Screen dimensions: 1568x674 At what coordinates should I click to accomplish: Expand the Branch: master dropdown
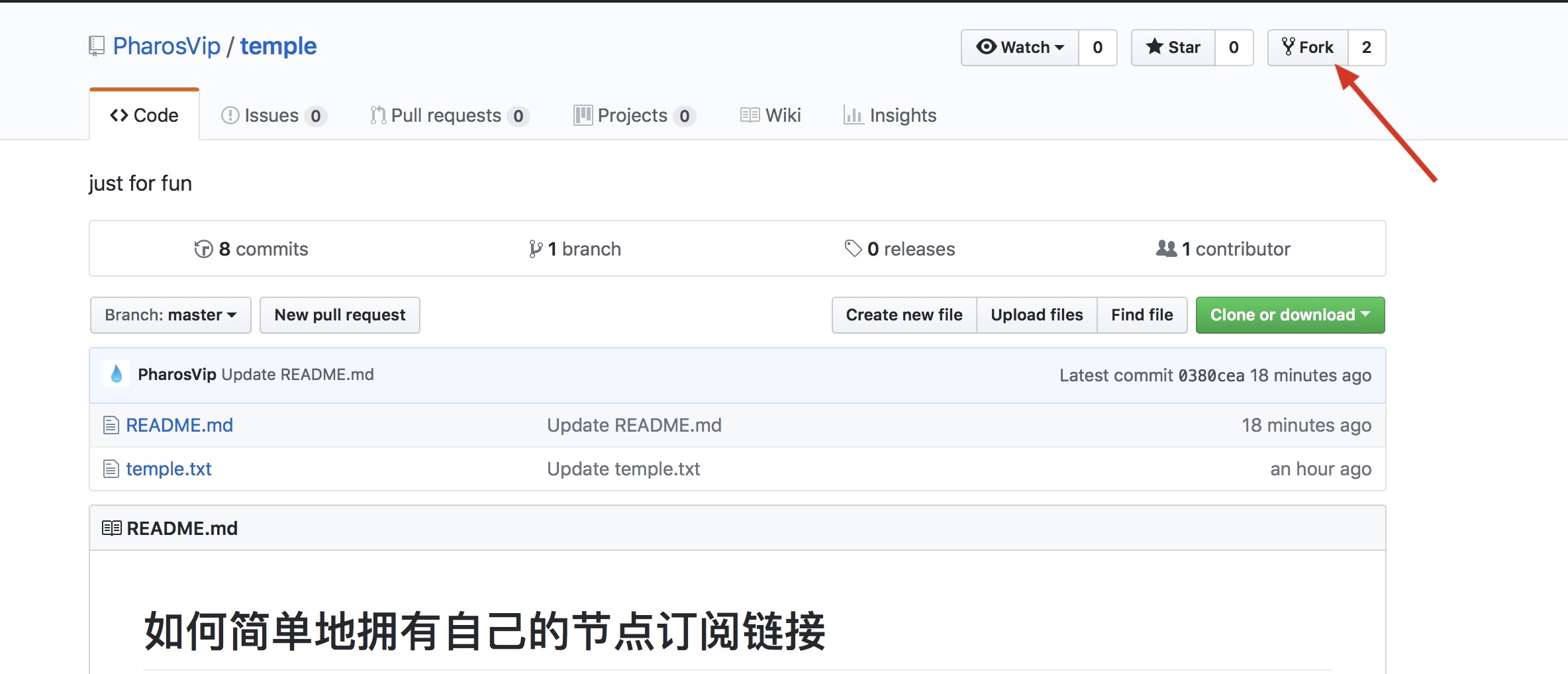tap(171, 315)
